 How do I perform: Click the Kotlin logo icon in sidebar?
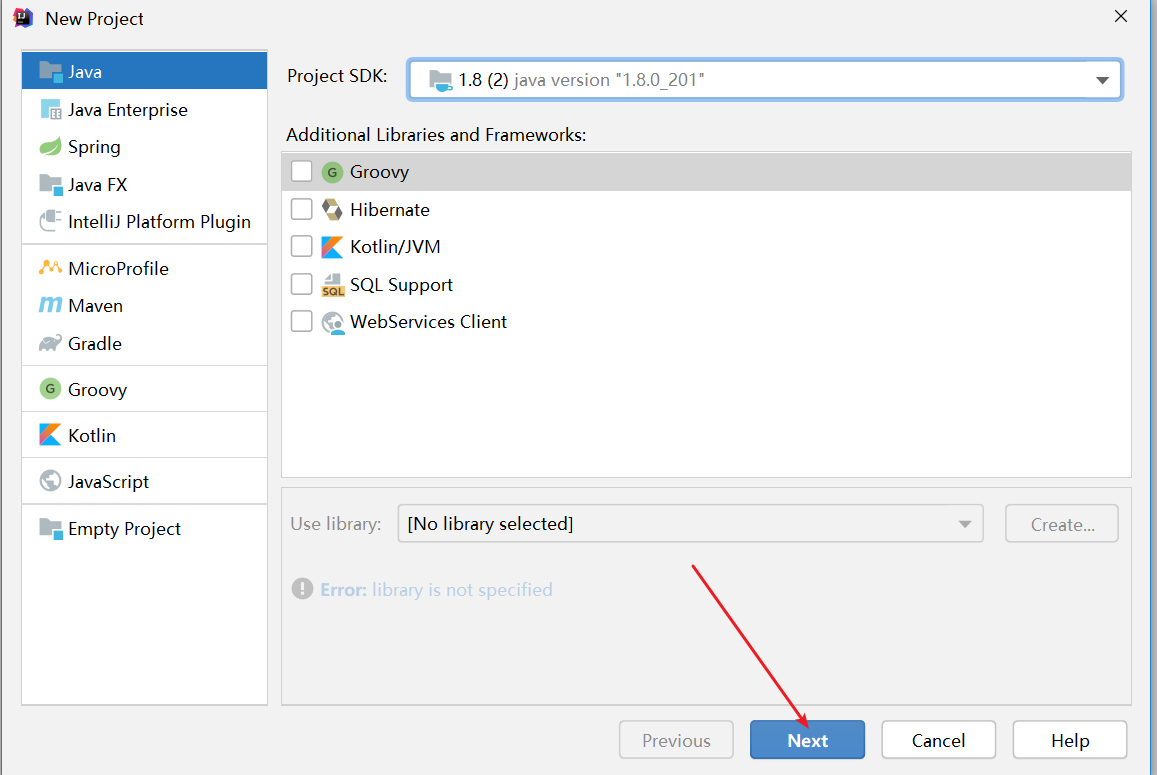point(50,435)
